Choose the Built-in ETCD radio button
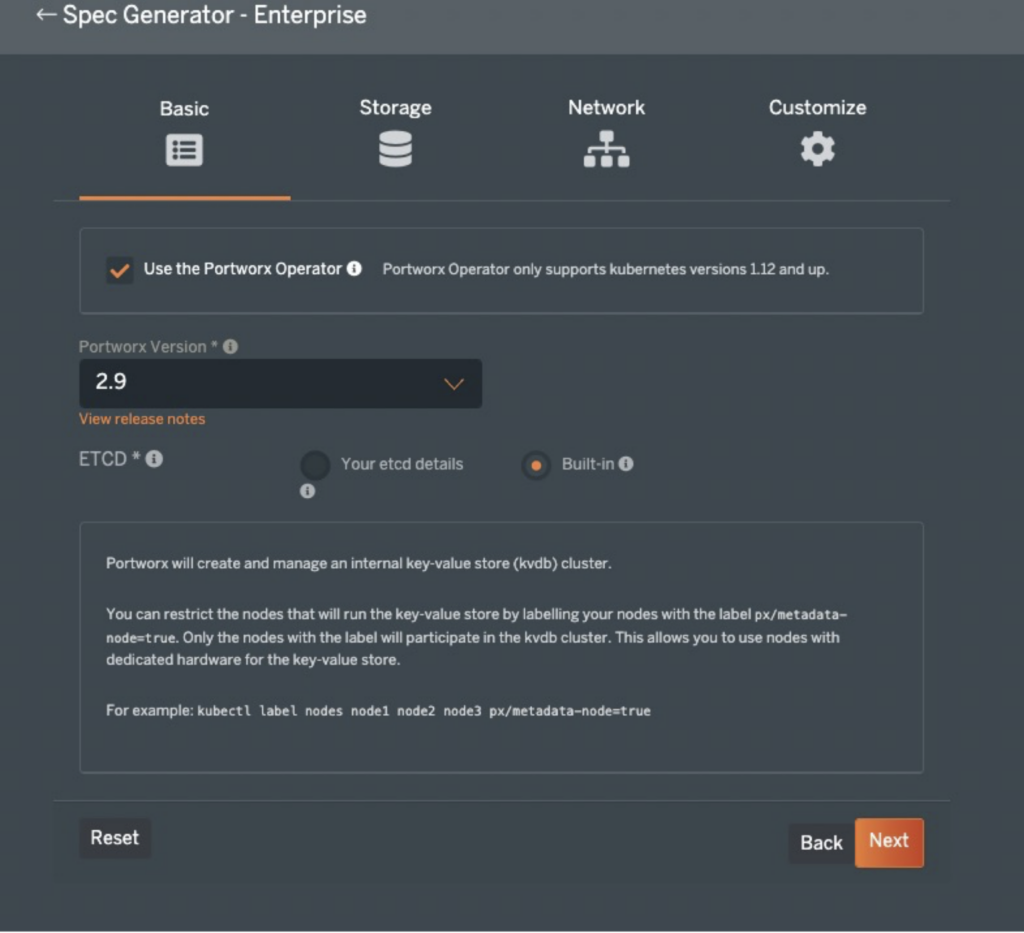1024x933 pixels. pos(537,464)
